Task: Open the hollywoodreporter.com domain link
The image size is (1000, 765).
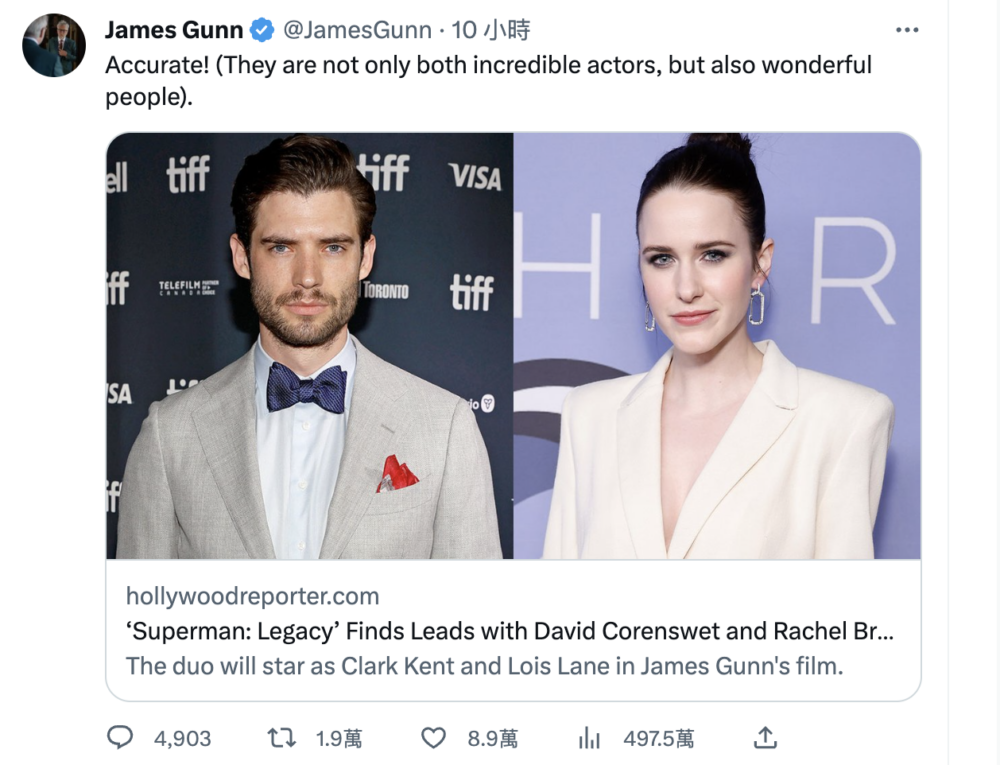Action: pyautogui.click(x=252, y=597)
